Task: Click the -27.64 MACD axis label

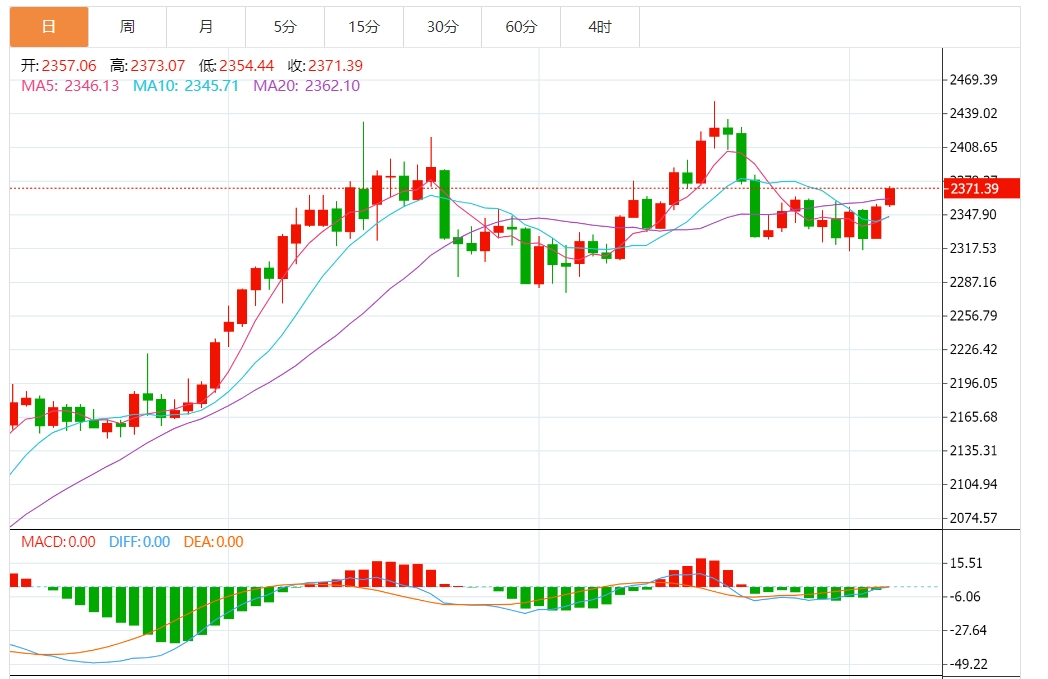Action: (968, 630)
